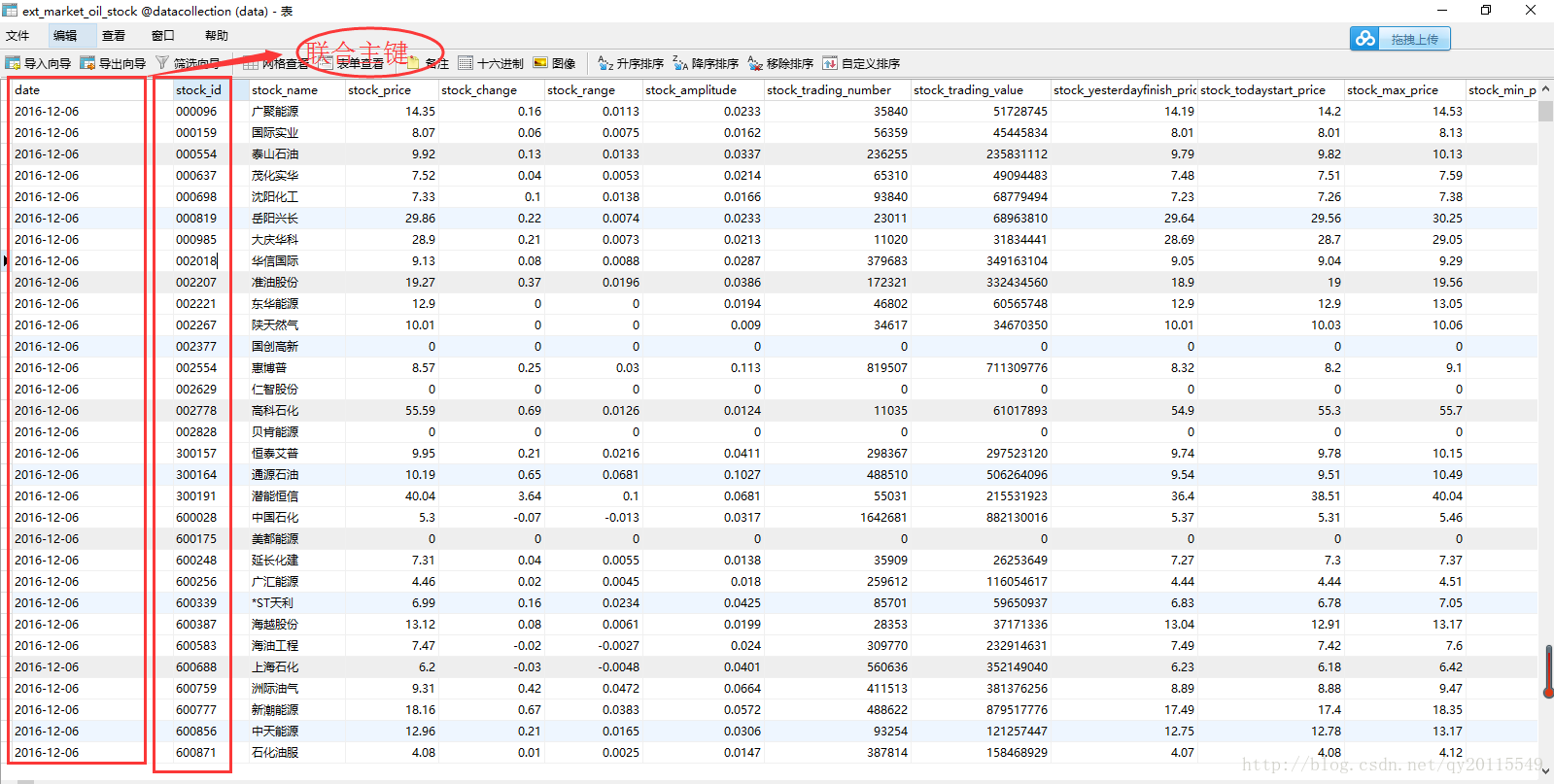
Task: Click stock name cell 华信国际
Action: 296,260
